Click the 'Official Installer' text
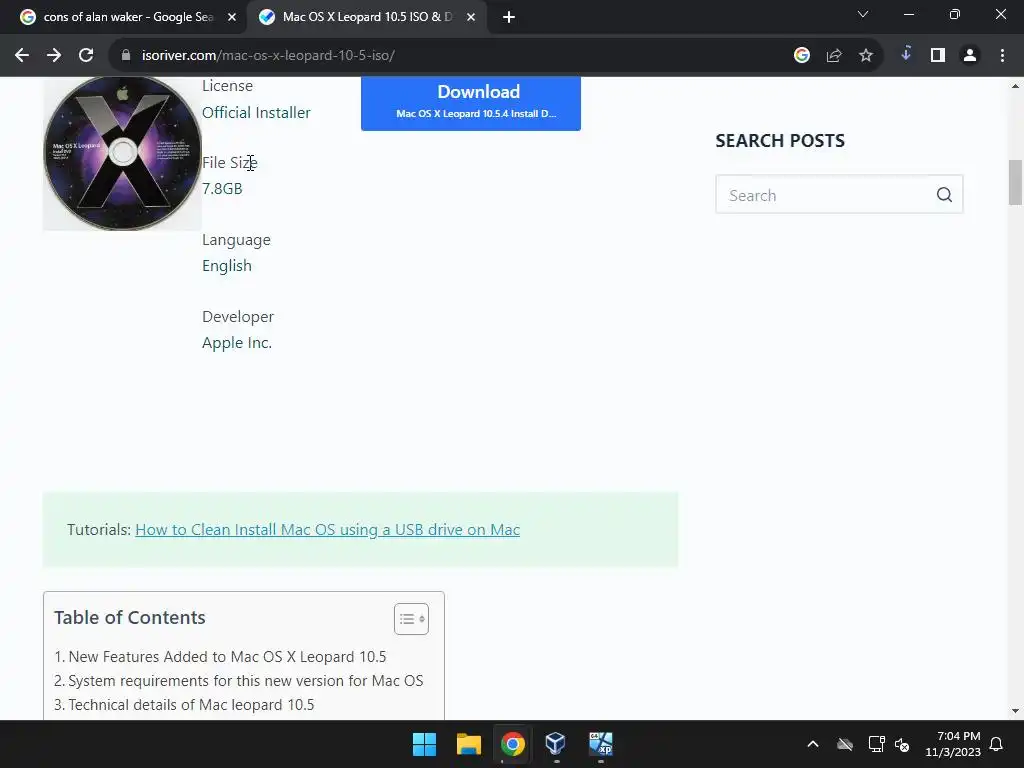The image size is (1024, 768). click(256, 113)
